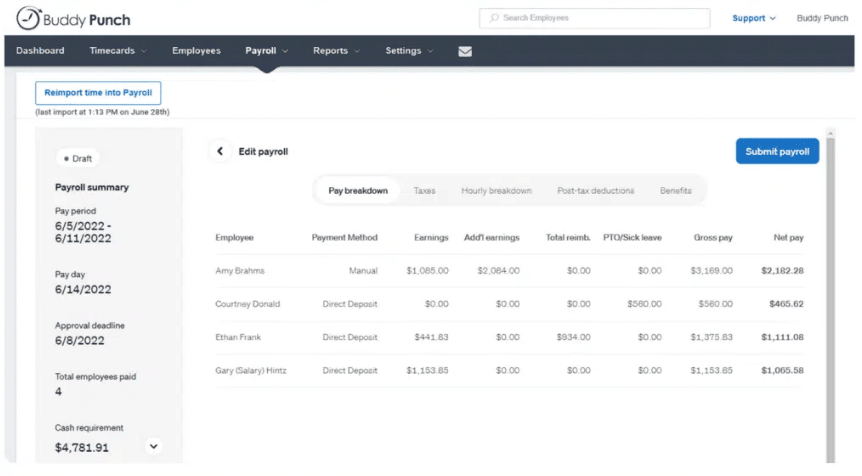Image resolution: width=862 pixels, height=476 pixels.
Task: Open the Reports dropdown menu
Action: click(x=336, y=51)
